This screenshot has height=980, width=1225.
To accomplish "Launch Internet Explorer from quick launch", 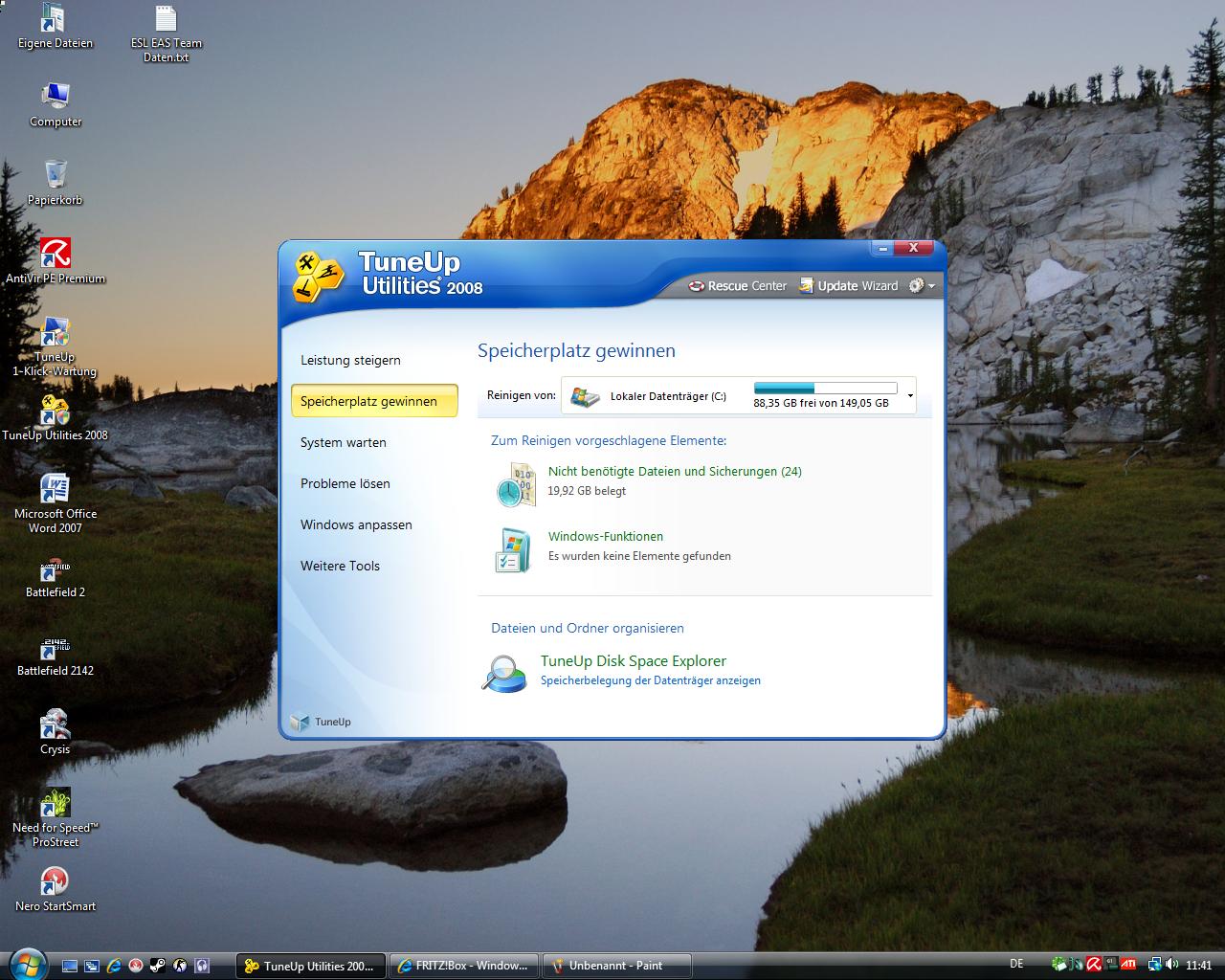I will [114, 966].
